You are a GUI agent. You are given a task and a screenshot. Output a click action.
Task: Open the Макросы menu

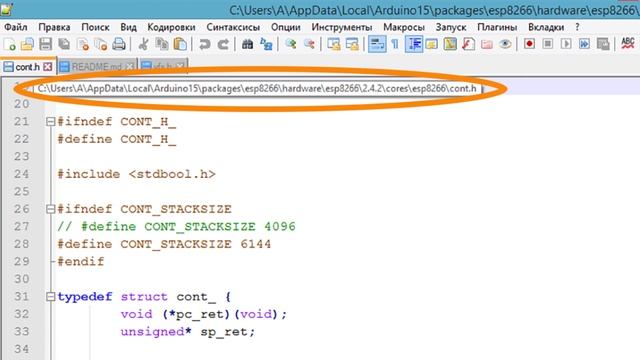(x=404, y=27)
